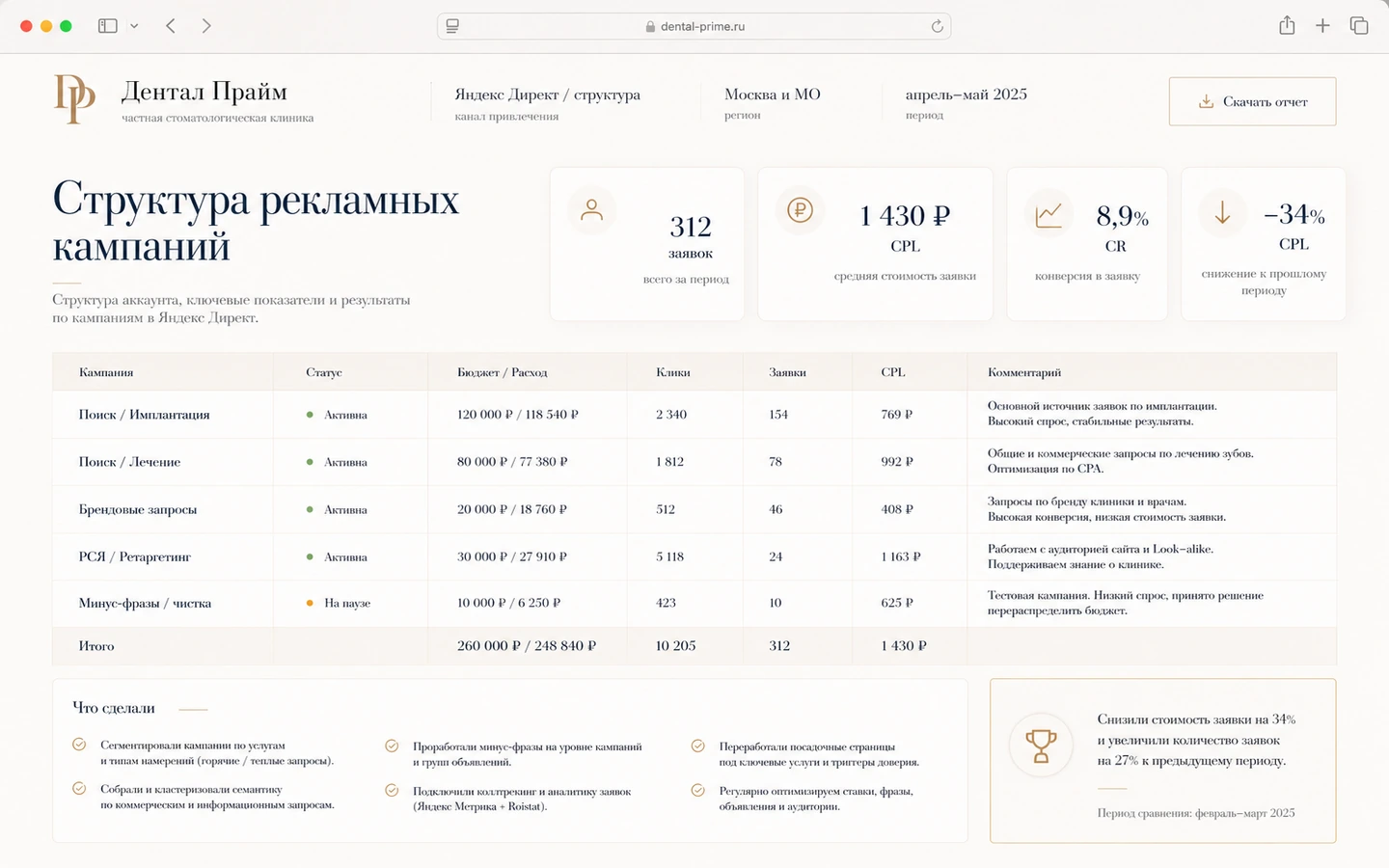Select the Брендовые запросы campaign name
This screenshot has width=1389, height=868.
138,509
